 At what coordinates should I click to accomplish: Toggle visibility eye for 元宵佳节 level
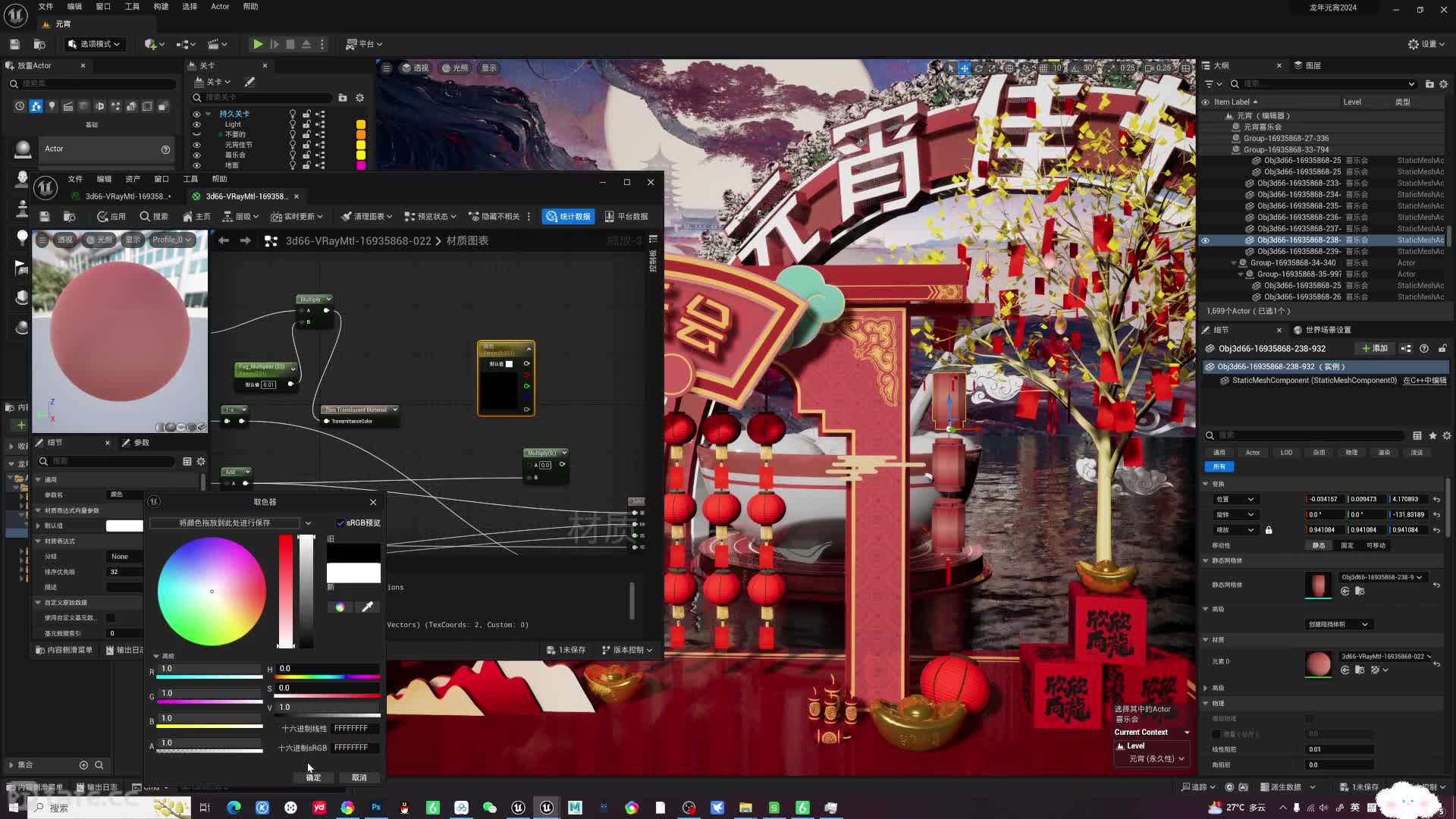point(196,145)
